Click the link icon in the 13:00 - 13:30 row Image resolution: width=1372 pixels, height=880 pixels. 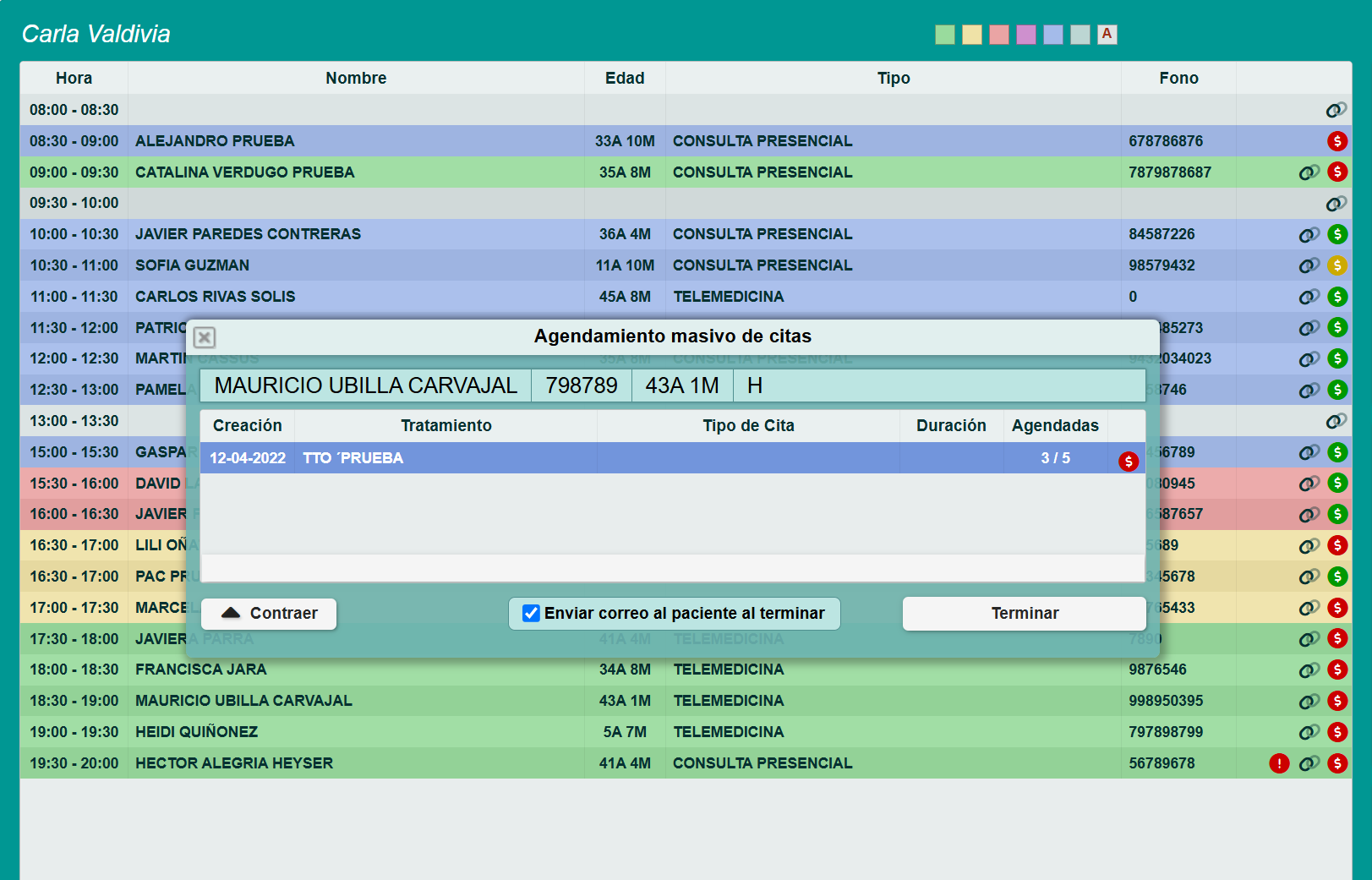click(1336, 421)
